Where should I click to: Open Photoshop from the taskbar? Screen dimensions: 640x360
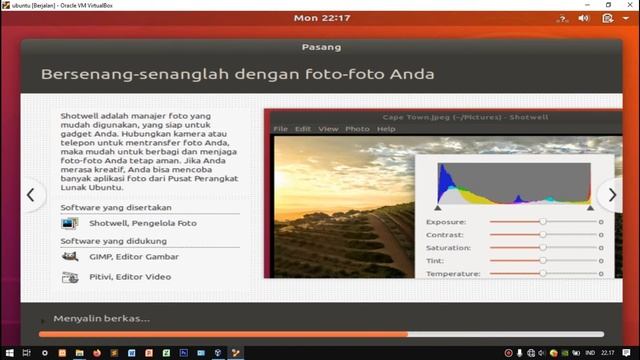184,353
